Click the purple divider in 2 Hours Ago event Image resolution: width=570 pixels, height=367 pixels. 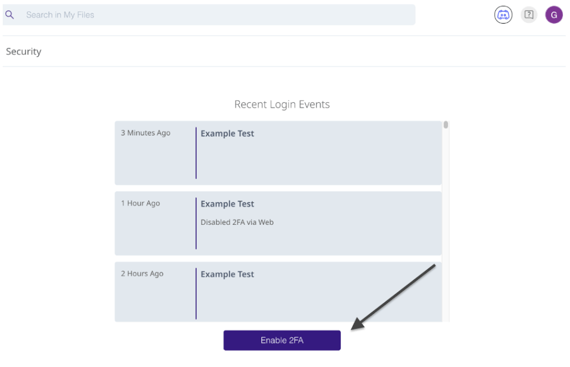(x=196, y=294)
